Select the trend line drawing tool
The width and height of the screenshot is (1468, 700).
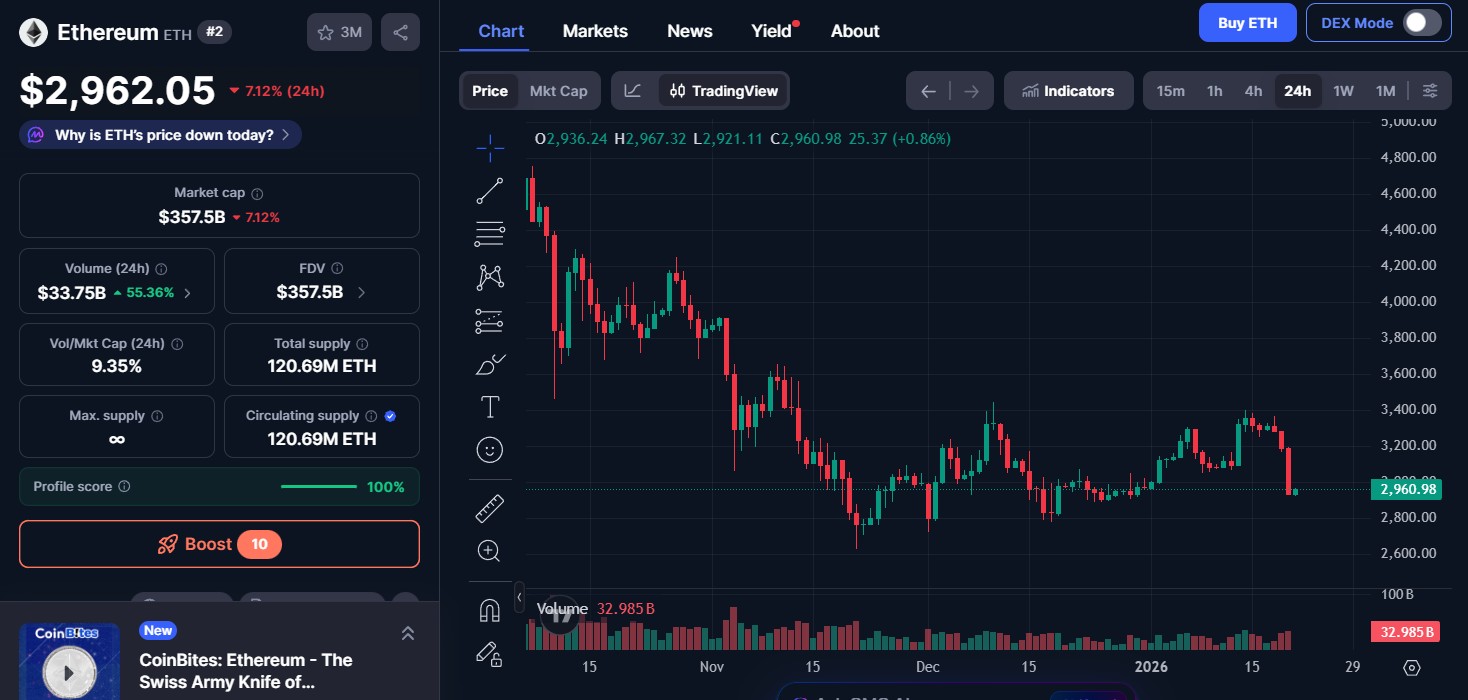(490, 190)
